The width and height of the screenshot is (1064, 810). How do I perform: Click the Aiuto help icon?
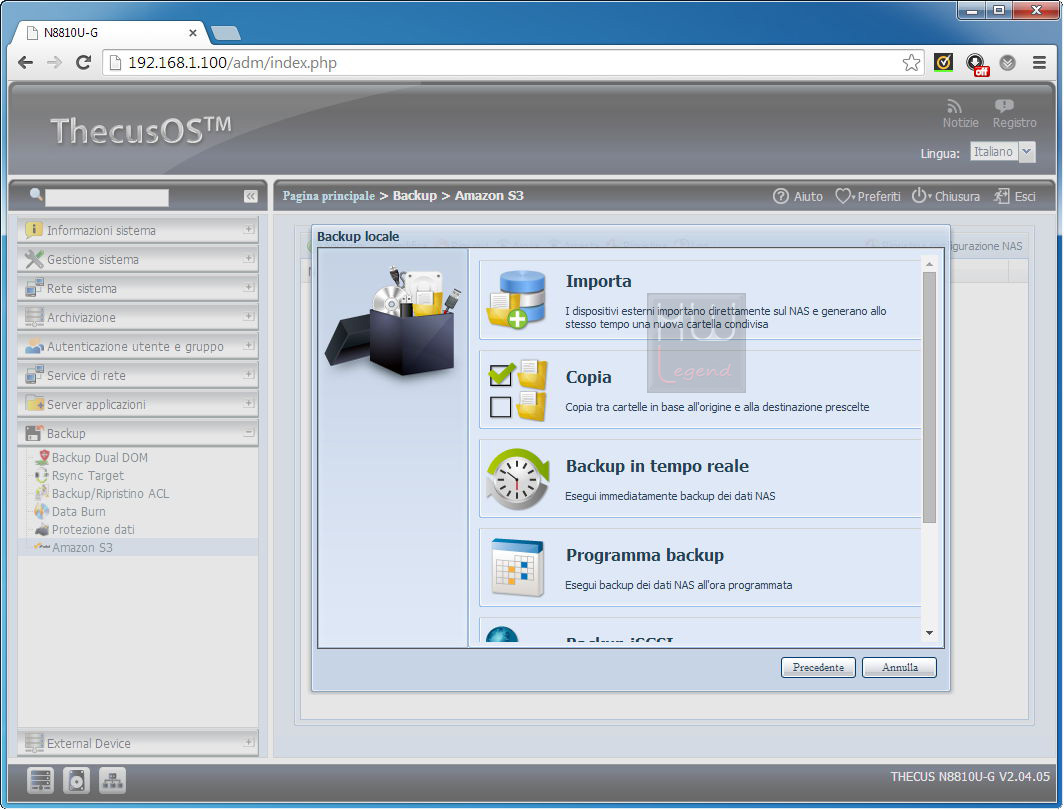coord(780,196)
